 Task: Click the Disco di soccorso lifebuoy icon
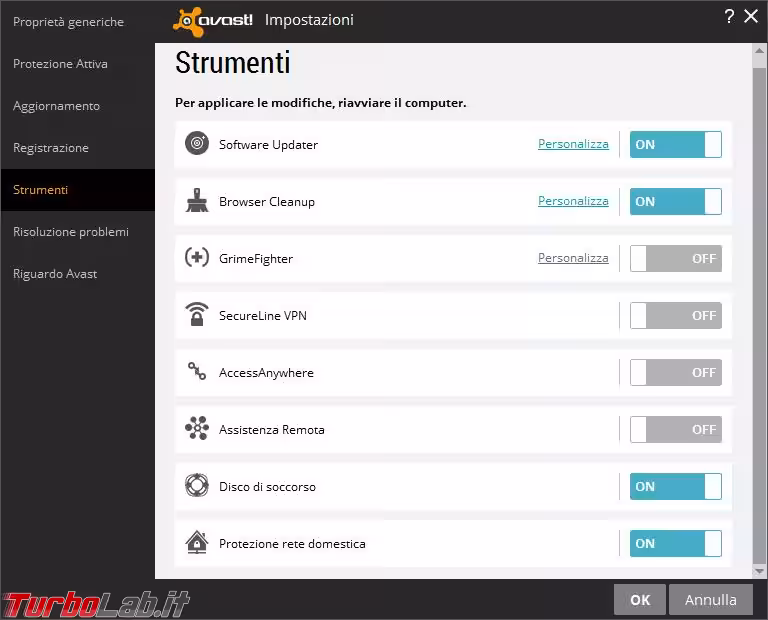(x=197, y=486)
